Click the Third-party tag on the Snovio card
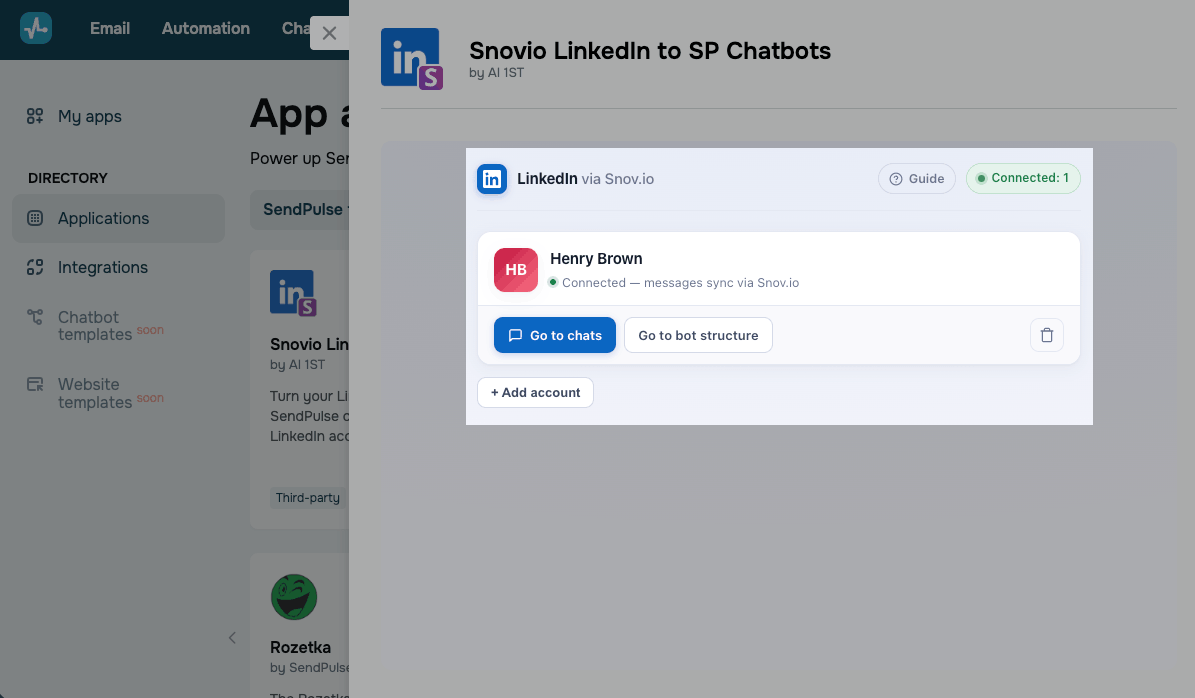The width and height of the screenshot is (1195, 698). [x=308, y=498]
